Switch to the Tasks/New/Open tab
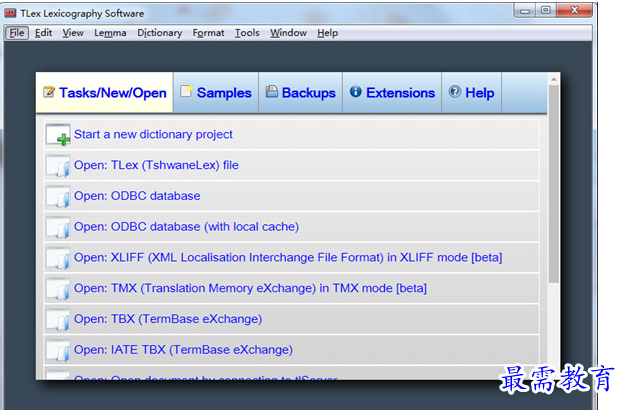The image size is (623, 410). pos(104,93)
